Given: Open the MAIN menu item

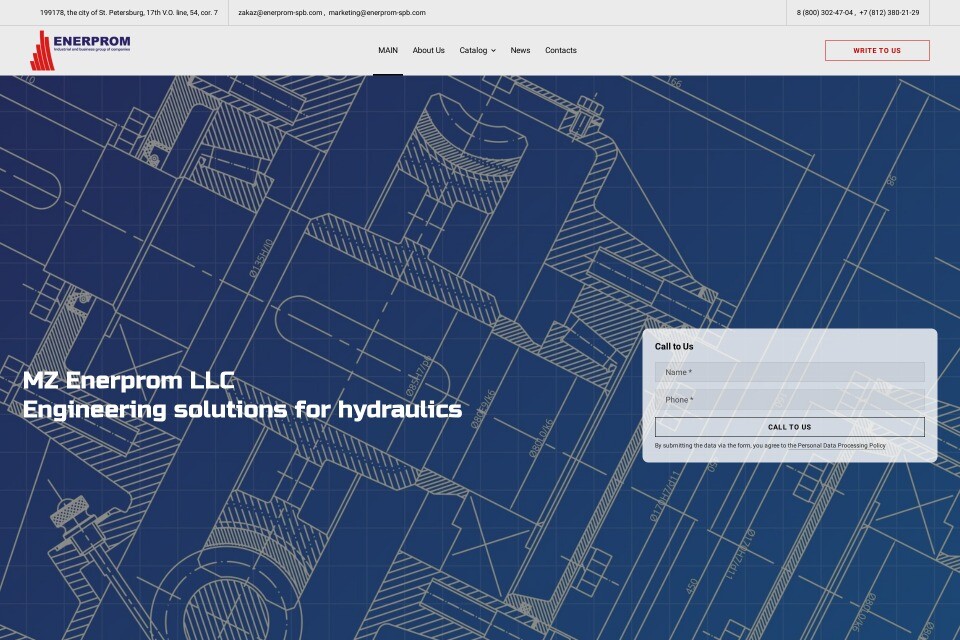Looking at the screenshot, I should 388,50.
